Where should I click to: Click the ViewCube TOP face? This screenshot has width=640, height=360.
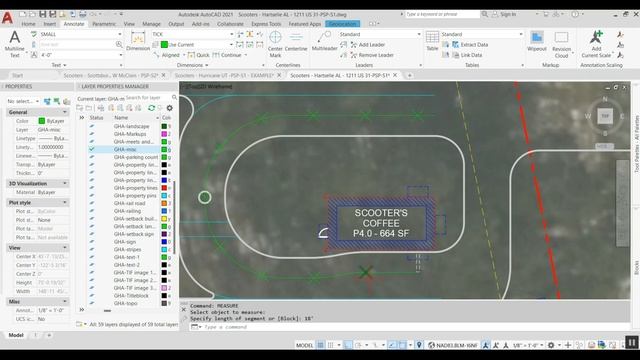(605, 116)
